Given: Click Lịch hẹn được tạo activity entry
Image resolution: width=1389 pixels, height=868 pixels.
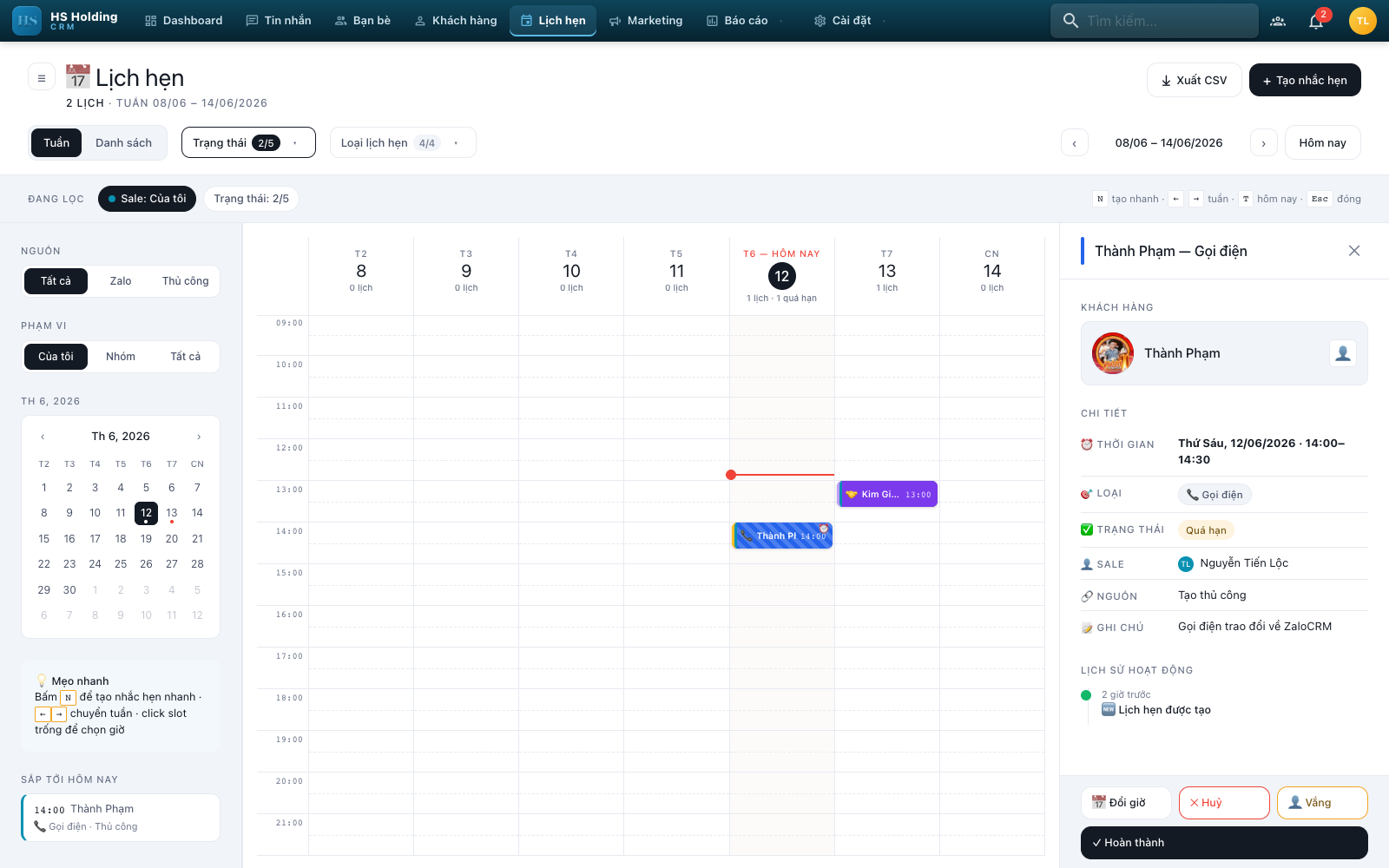Looking at the screenshot, I should 1156,710.
